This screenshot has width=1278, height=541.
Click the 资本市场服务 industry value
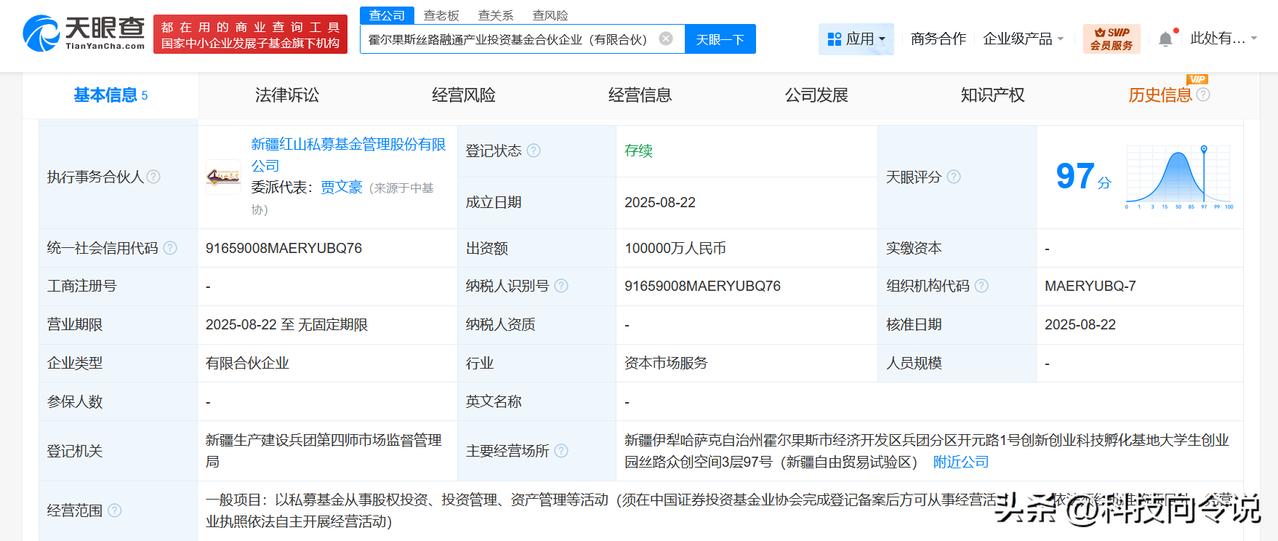pyautogui.click(x=666, y=363)
